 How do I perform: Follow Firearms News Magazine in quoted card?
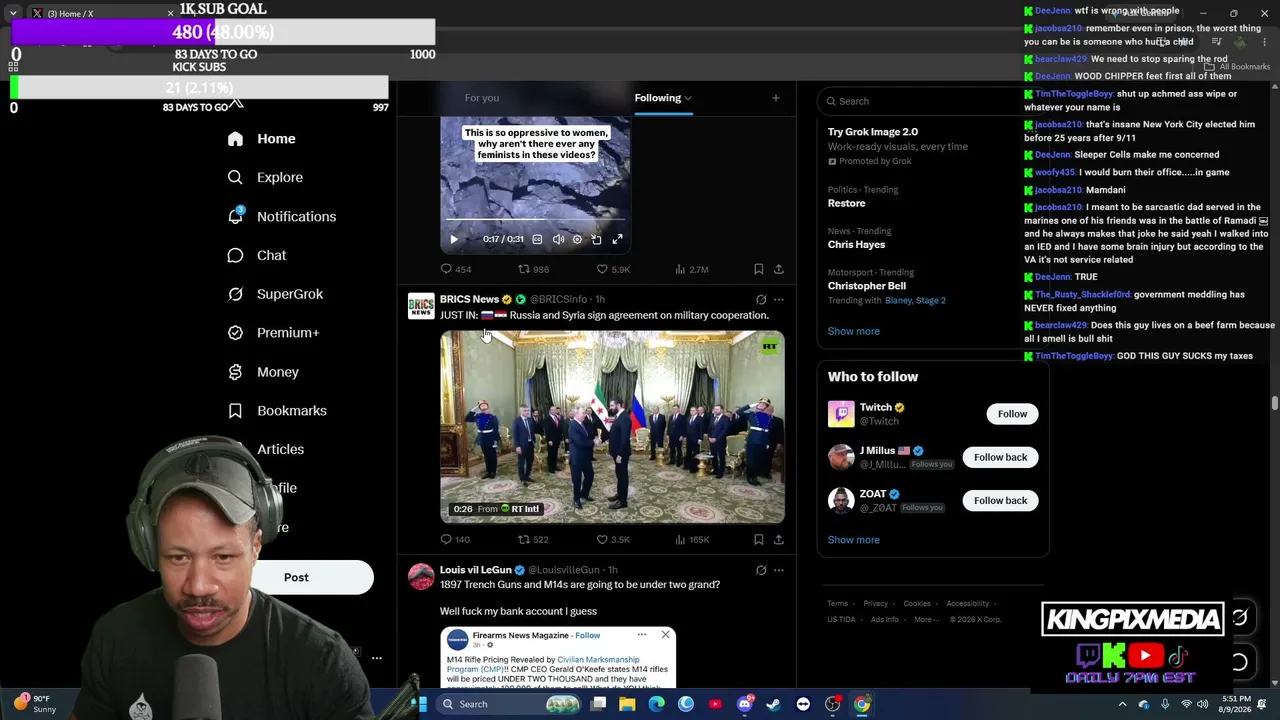588,635
